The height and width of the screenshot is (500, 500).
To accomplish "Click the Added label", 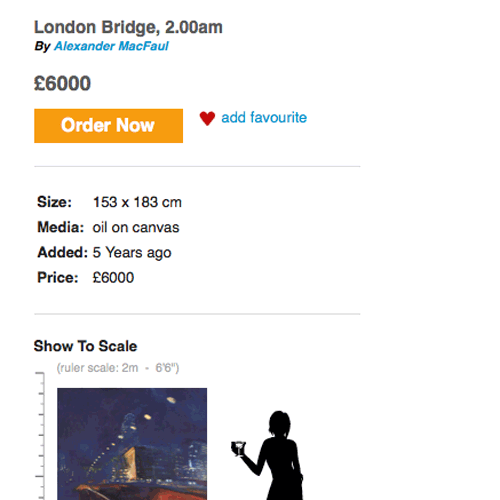I will click(x=62, y=252).
